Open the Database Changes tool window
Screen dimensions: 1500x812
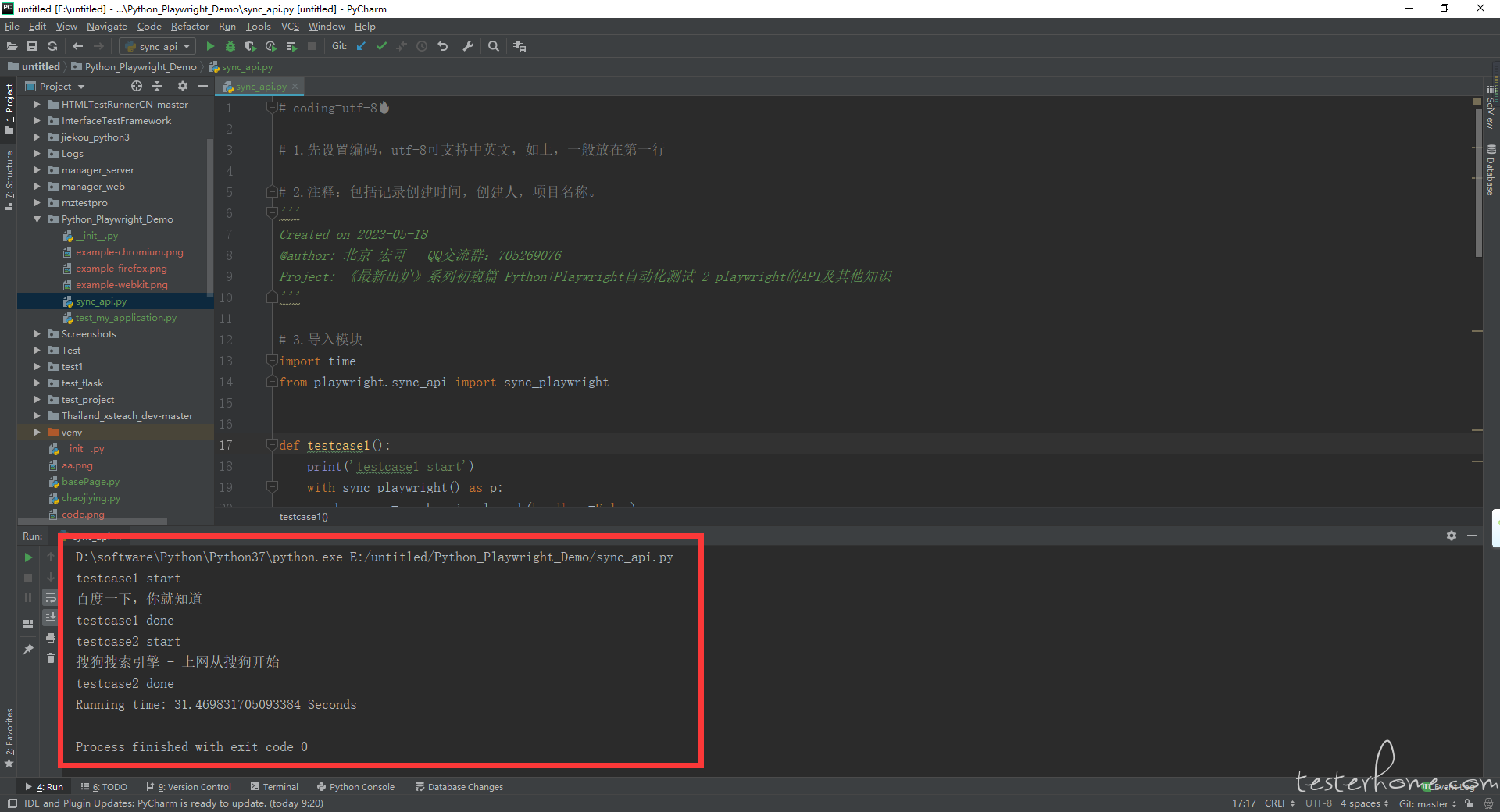point(459,787)
